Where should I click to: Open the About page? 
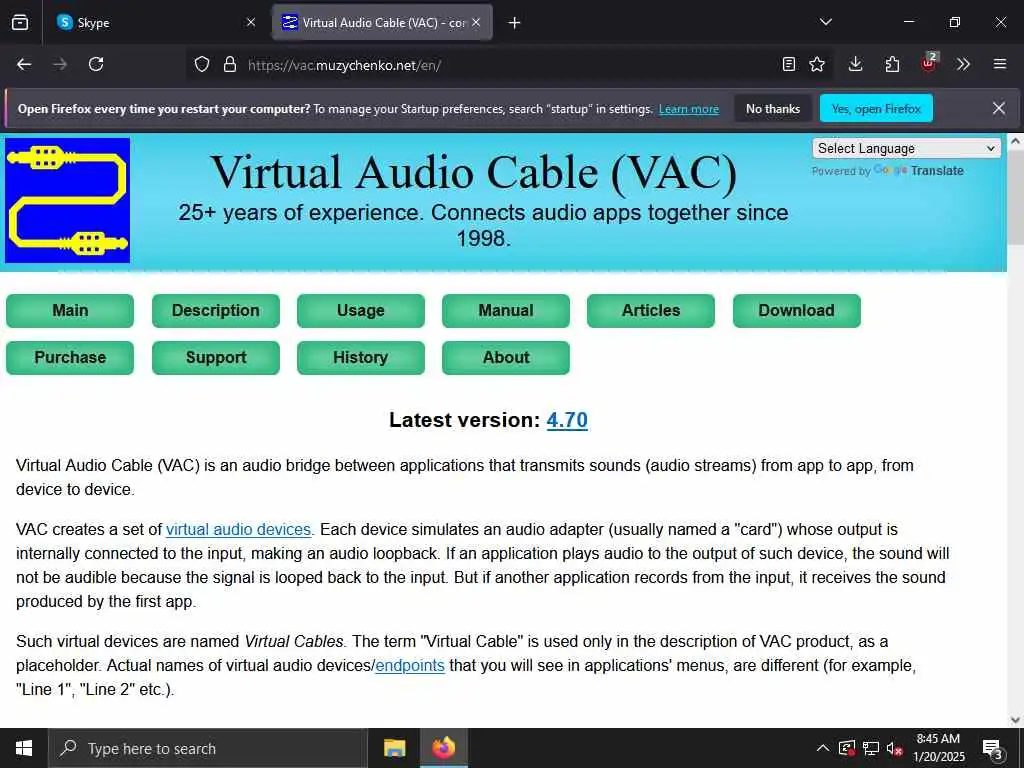[505, 358]
